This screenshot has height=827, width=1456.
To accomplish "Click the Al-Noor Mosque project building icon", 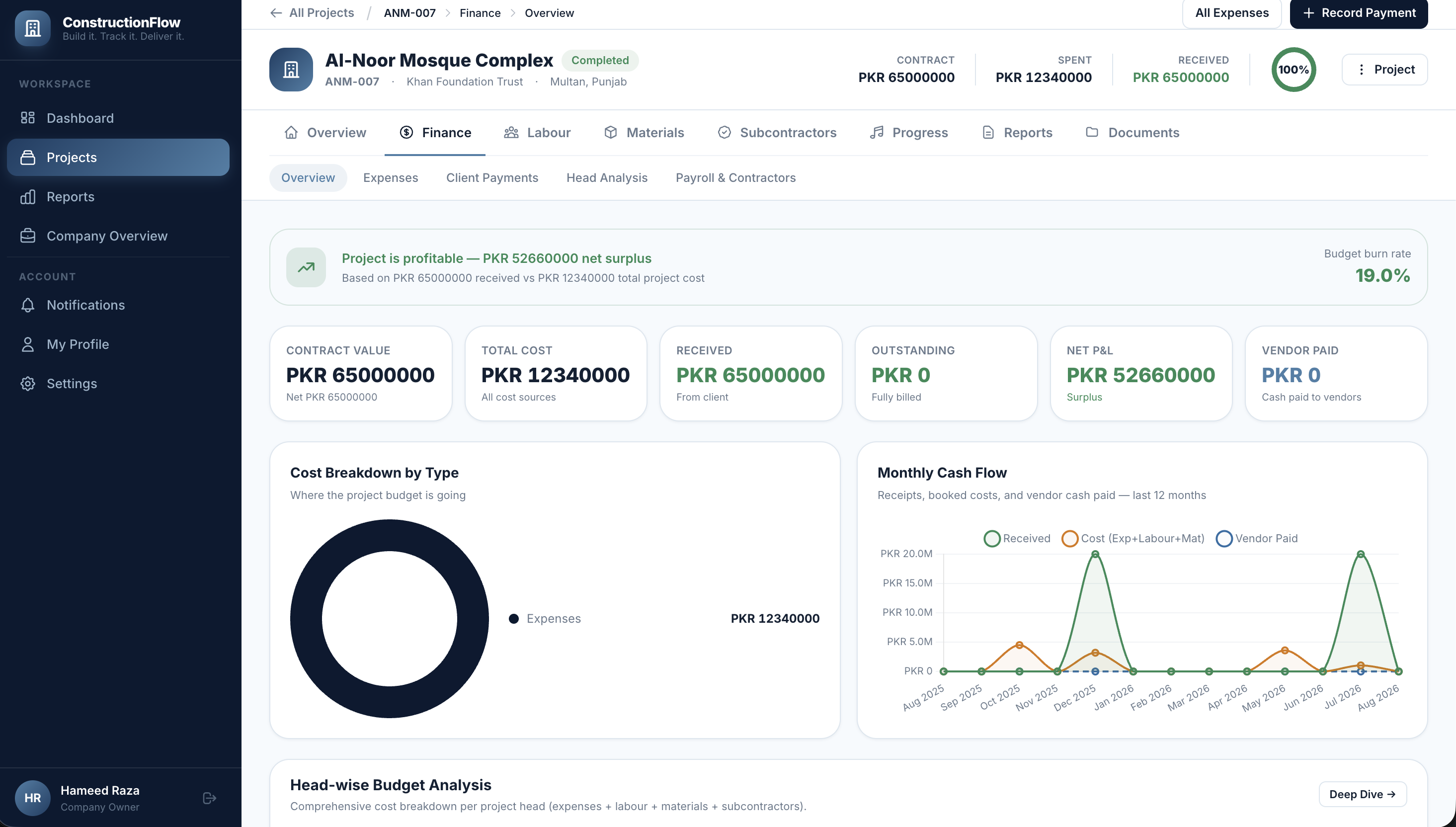I will 291,69.
